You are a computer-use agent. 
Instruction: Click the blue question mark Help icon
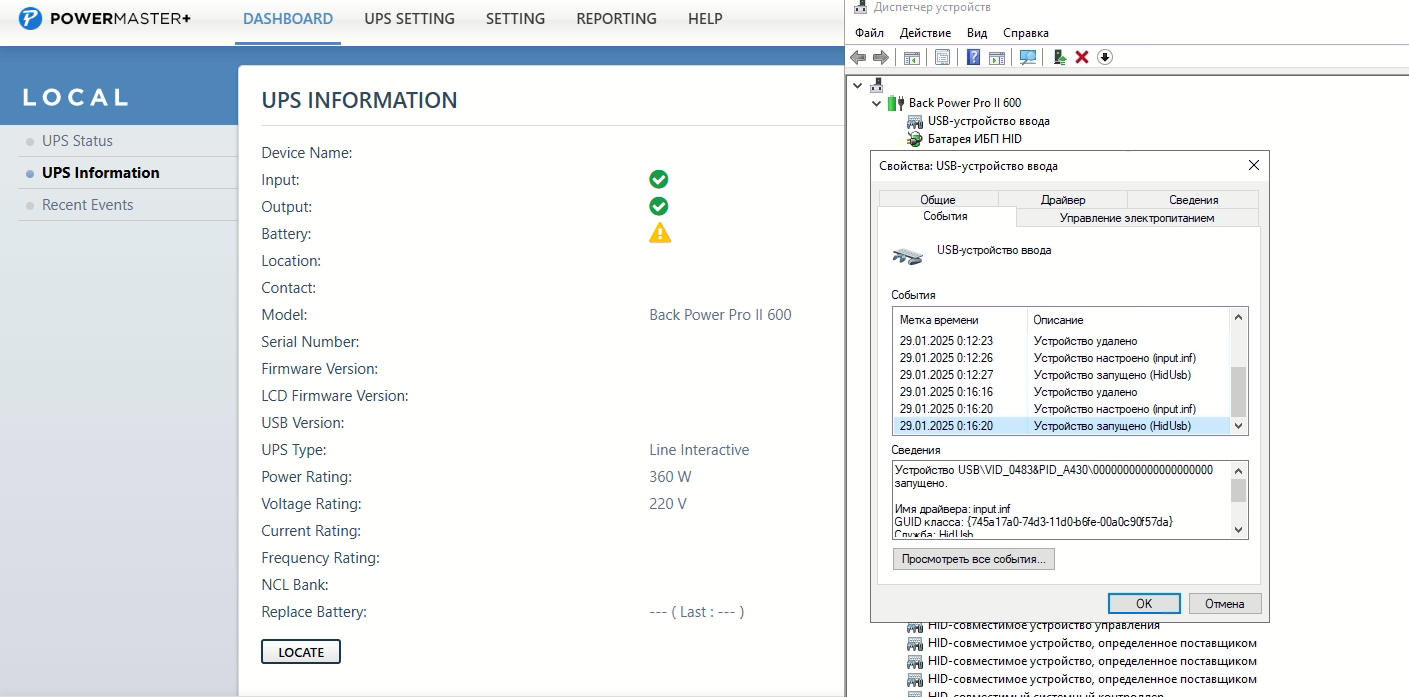coord(973,58)
